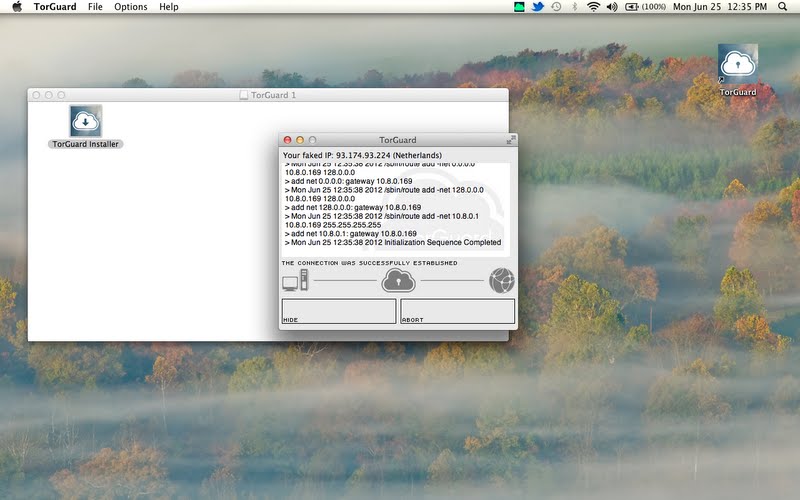Open Time Machine menu bar icon
800x500 pixels.
pyautogui.click(x=556, y=7)
